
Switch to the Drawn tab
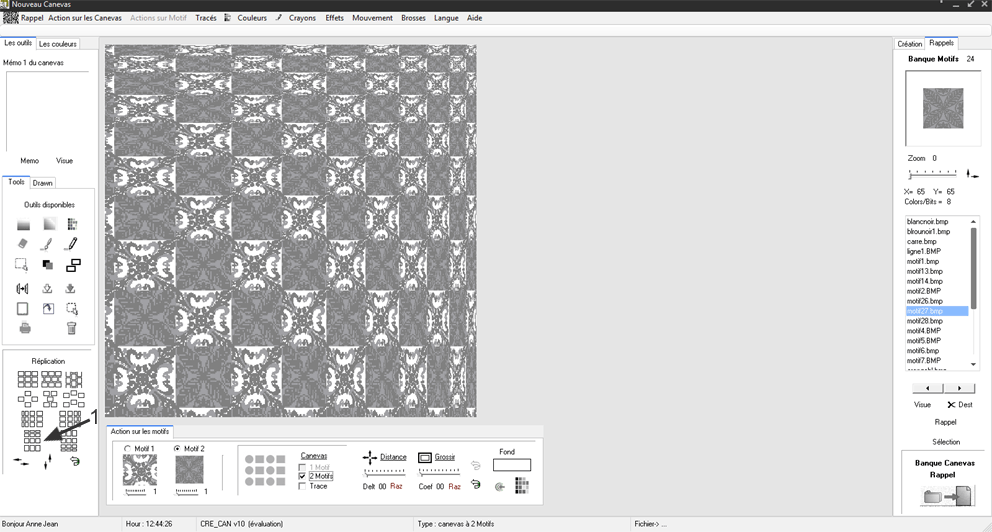(43, 183)
